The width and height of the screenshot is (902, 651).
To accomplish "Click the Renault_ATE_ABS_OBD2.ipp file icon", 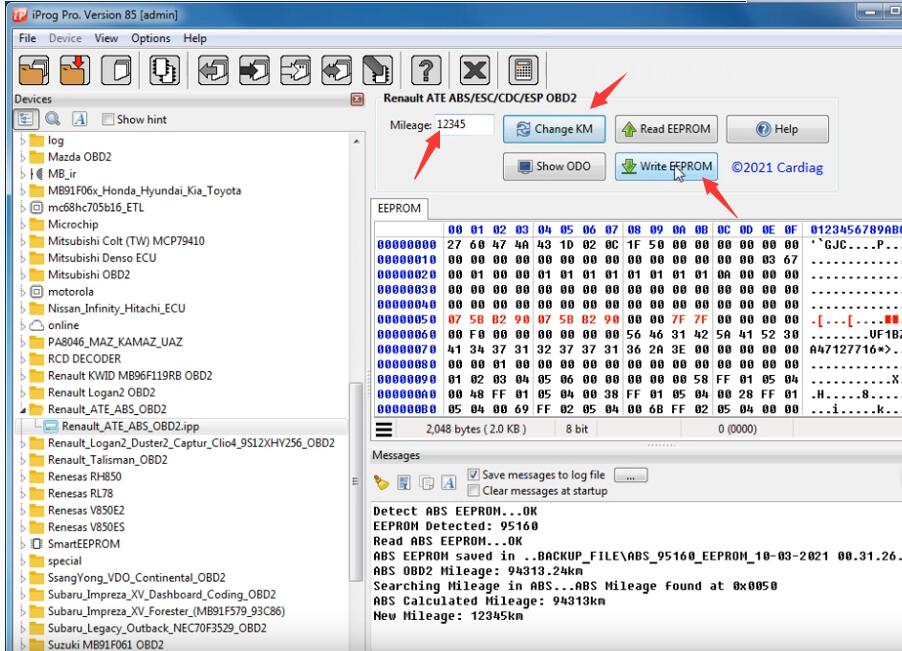I will (x=51, y=426).
